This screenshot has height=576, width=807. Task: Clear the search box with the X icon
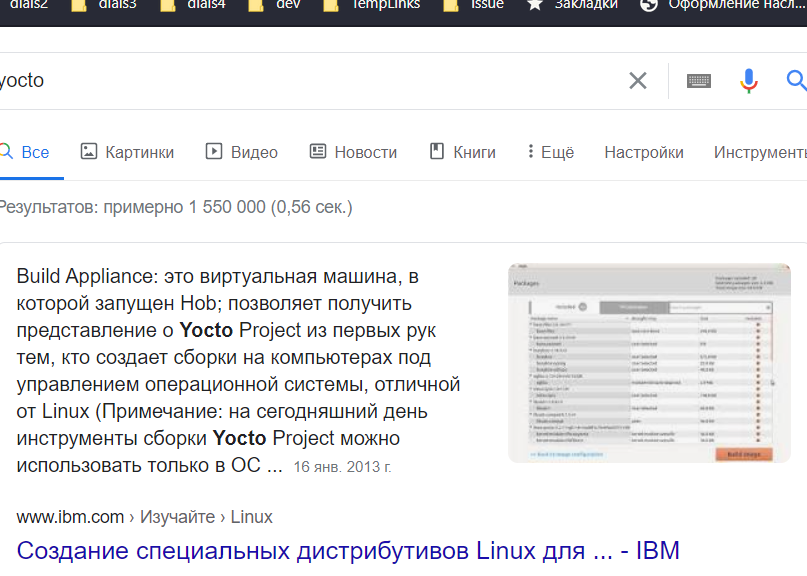point(638,81)
